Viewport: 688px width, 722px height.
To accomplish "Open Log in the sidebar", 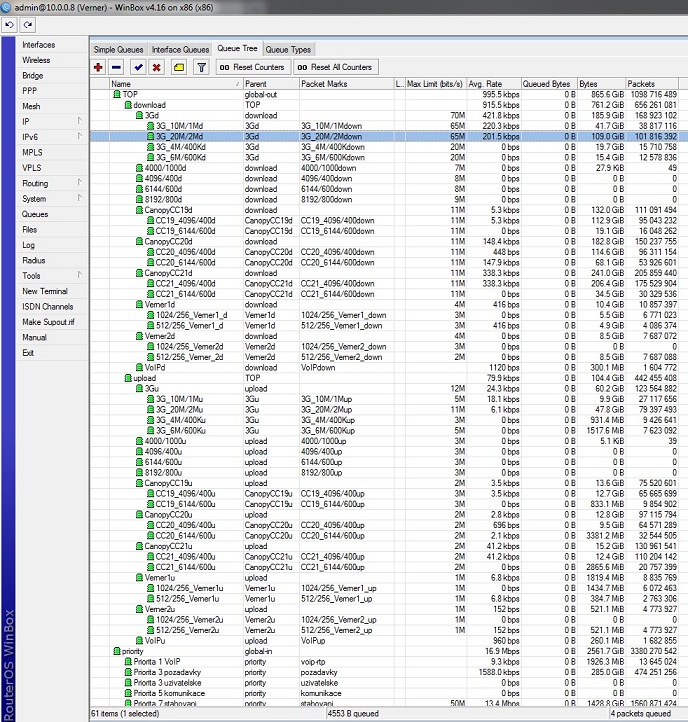I will pyautogui.click(x=29, y=245).
